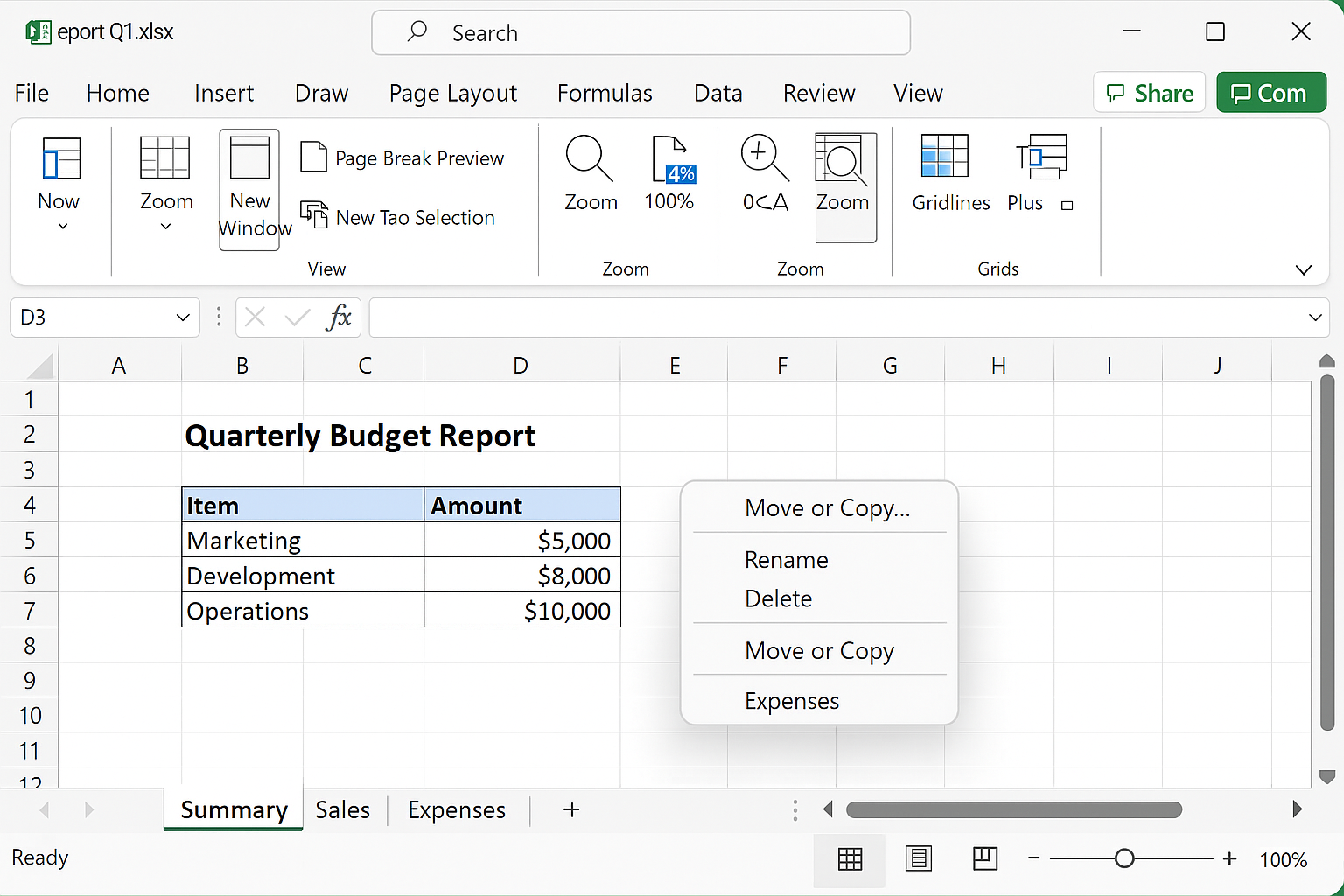This screenshot has height=896, width=1344.
Task: Click the Enter checkmark in formula bar
Action: [x=297, y=317]
